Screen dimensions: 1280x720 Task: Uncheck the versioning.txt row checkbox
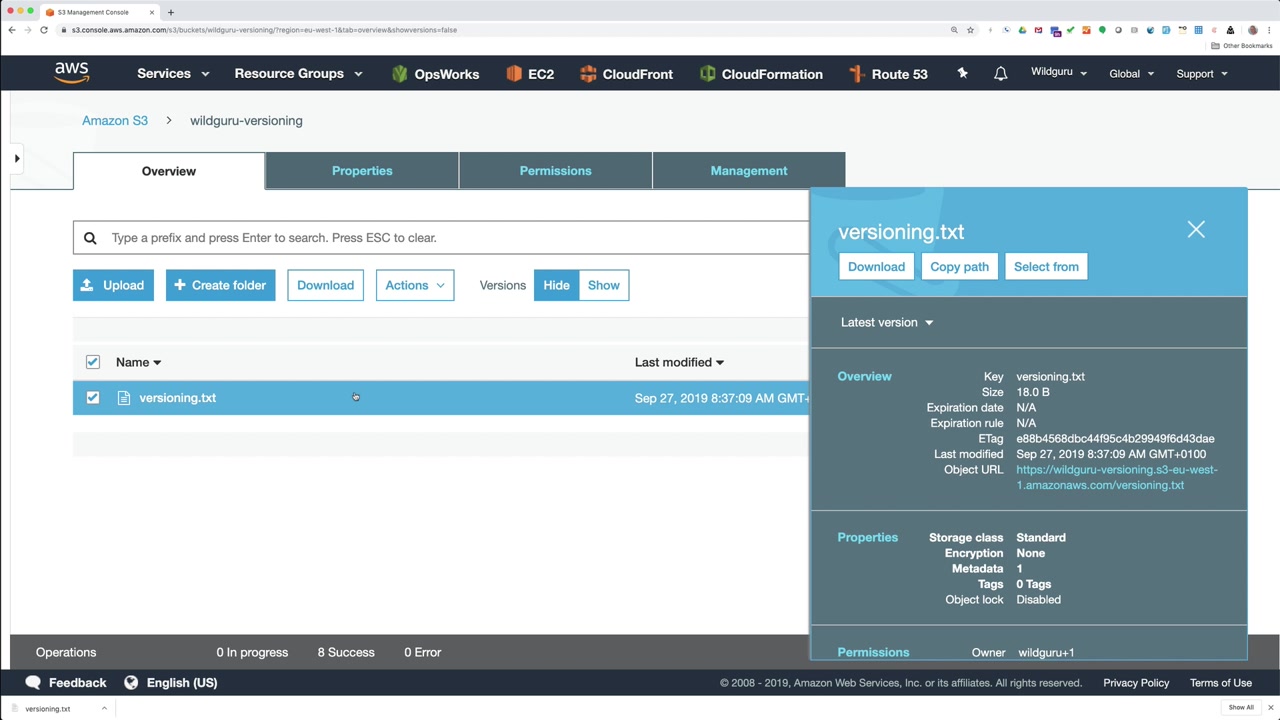point(93,398)
